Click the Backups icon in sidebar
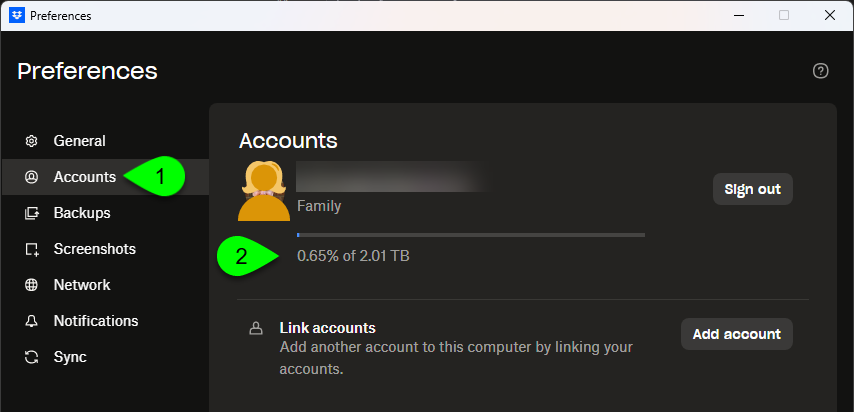This screenshot has width=854, height=412. pyautogui.click(x=32, y=213)
